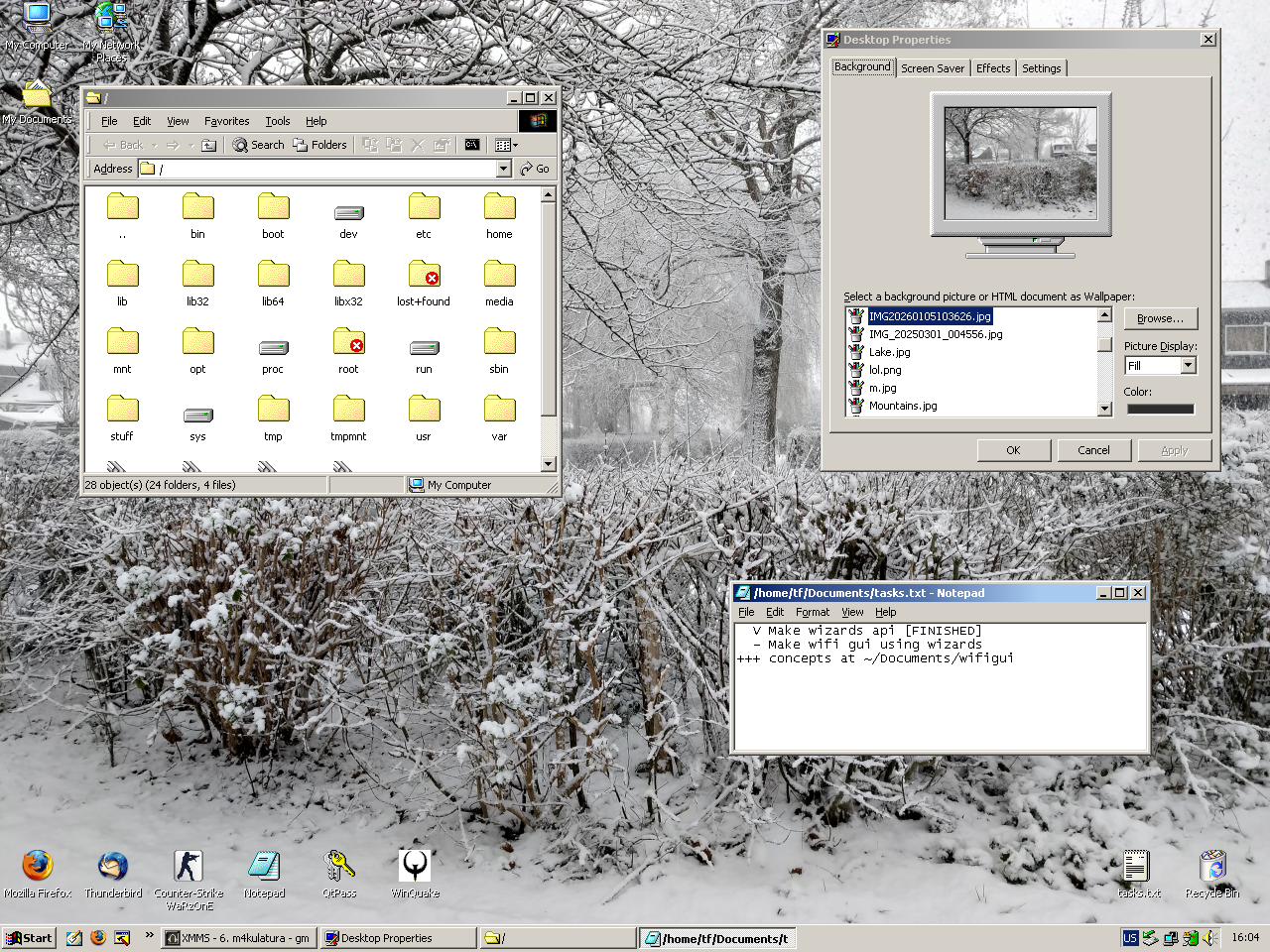This screenshot has width=1270, height=952.
Task: Open the Format menu in Notepad
Action: click(813, 612)
